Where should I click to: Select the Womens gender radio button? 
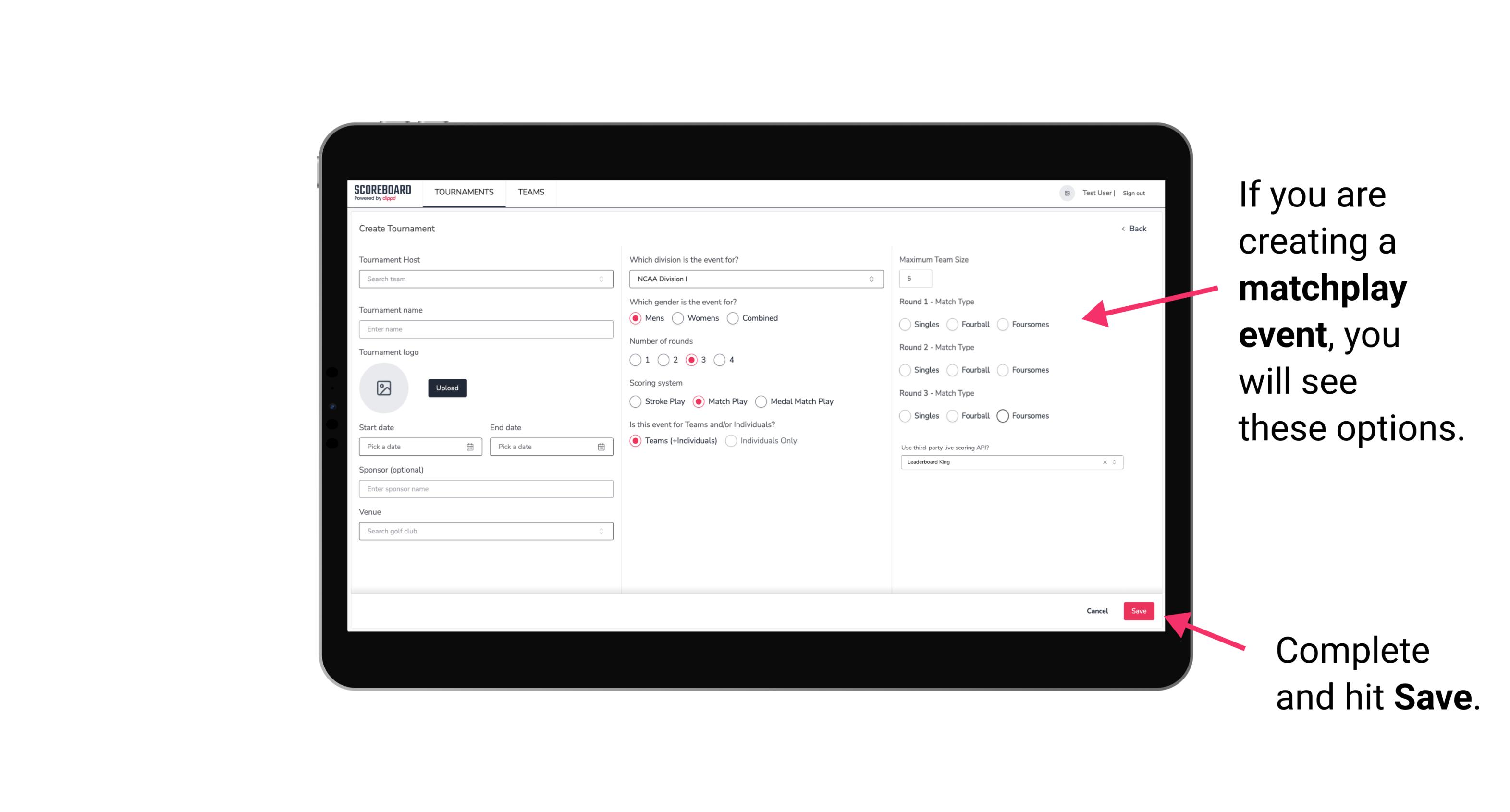(678, 318)
